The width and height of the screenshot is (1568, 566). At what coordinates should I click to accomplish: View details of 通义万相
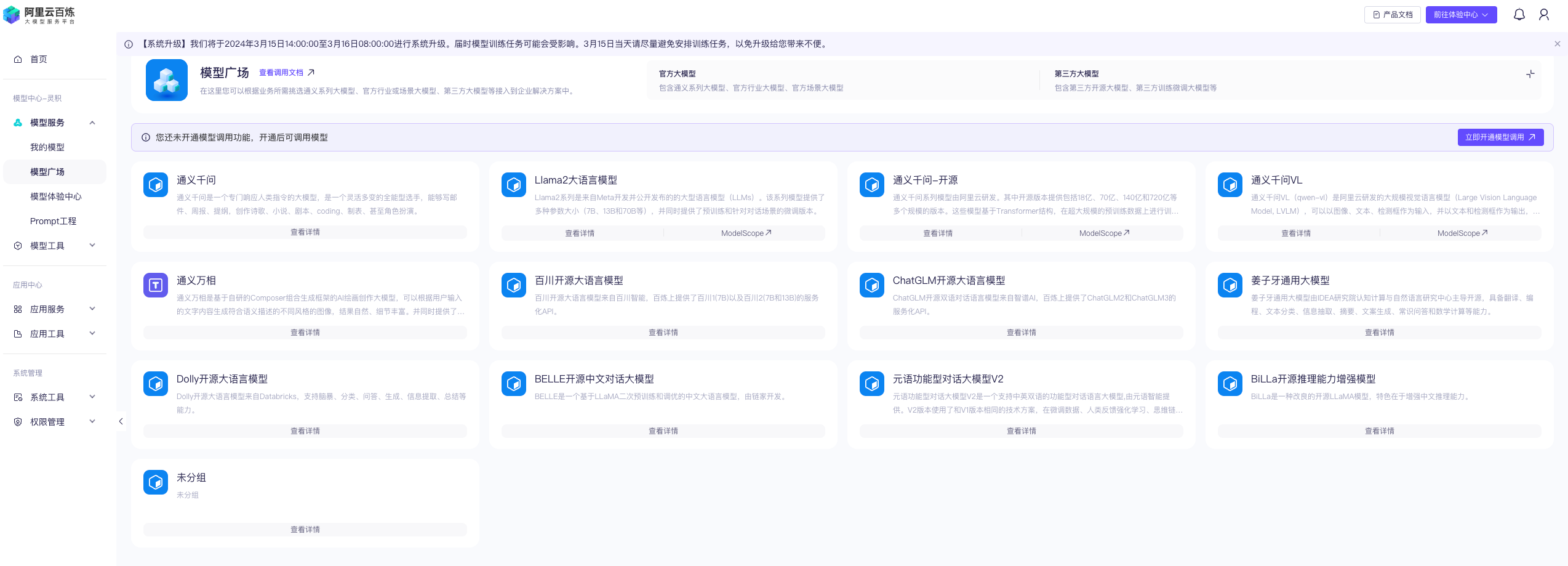[305, 333]
